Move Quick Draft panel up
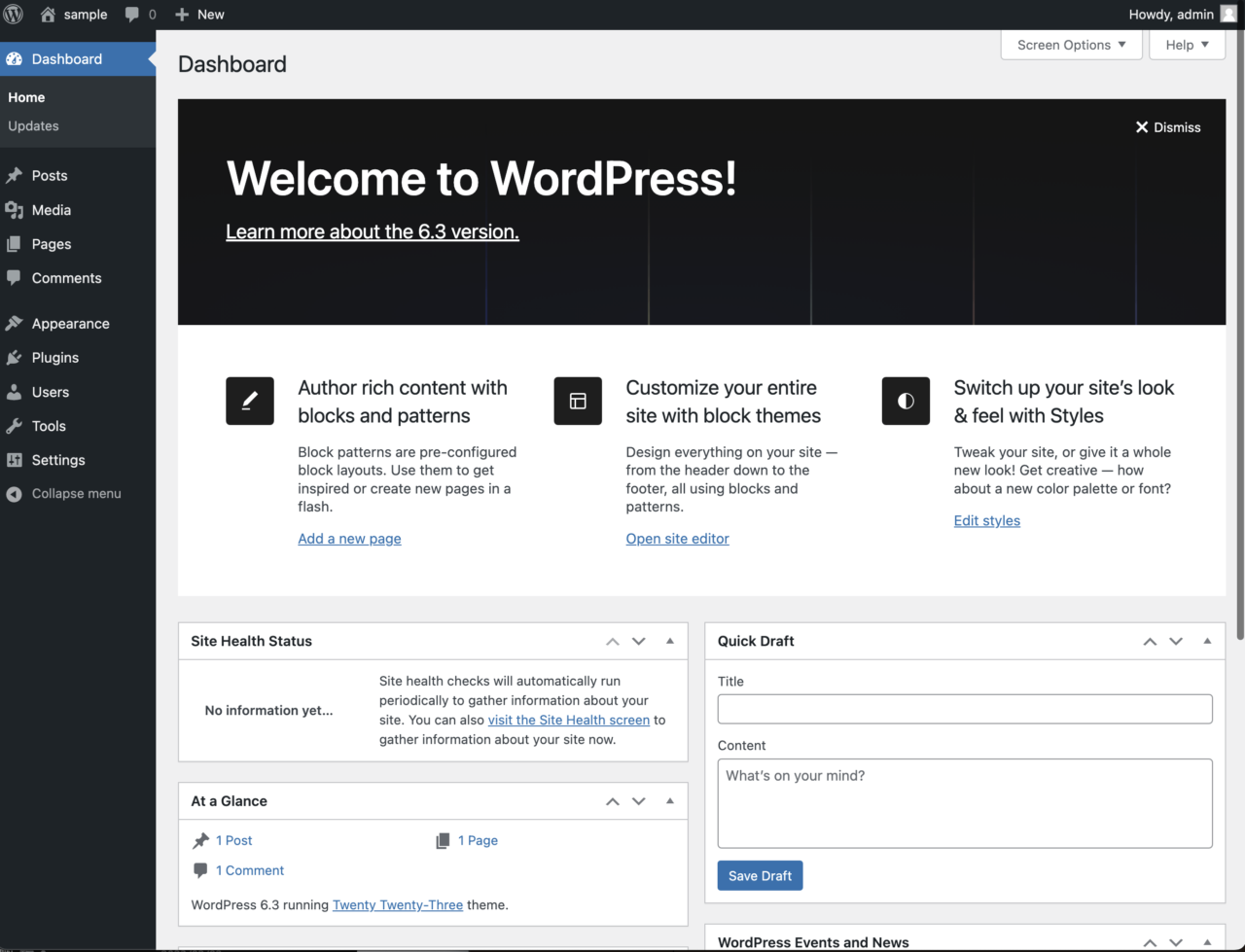This screenshot has width=1245, height=952. (1150, 641)
